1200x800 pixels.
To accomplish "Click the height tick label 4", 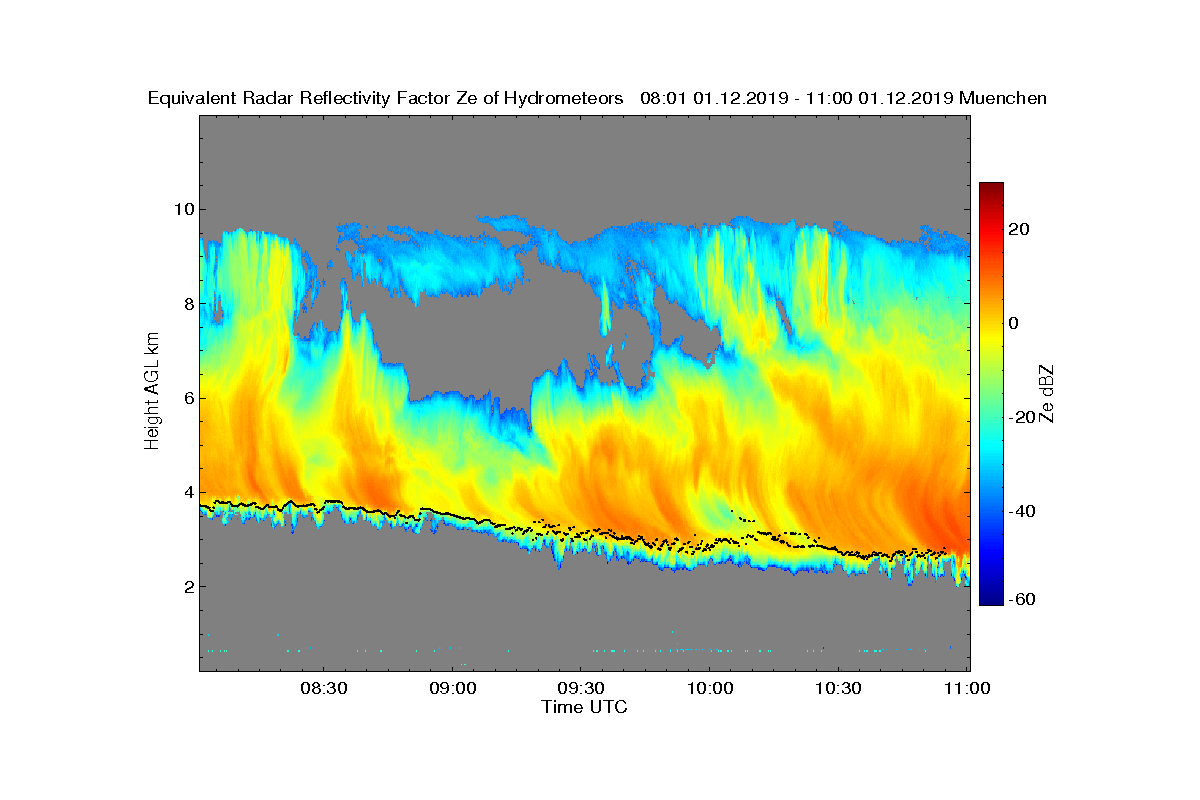I will (187, 492).
